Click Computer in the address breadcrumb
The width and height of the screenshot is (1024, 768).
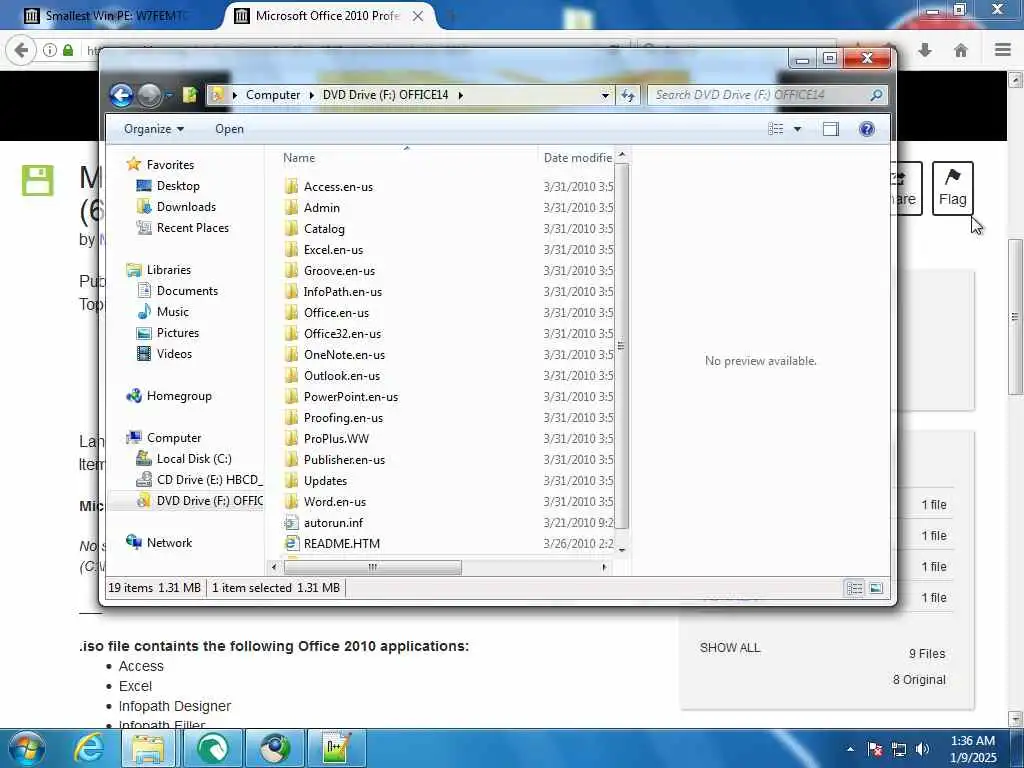click(273, 95)
